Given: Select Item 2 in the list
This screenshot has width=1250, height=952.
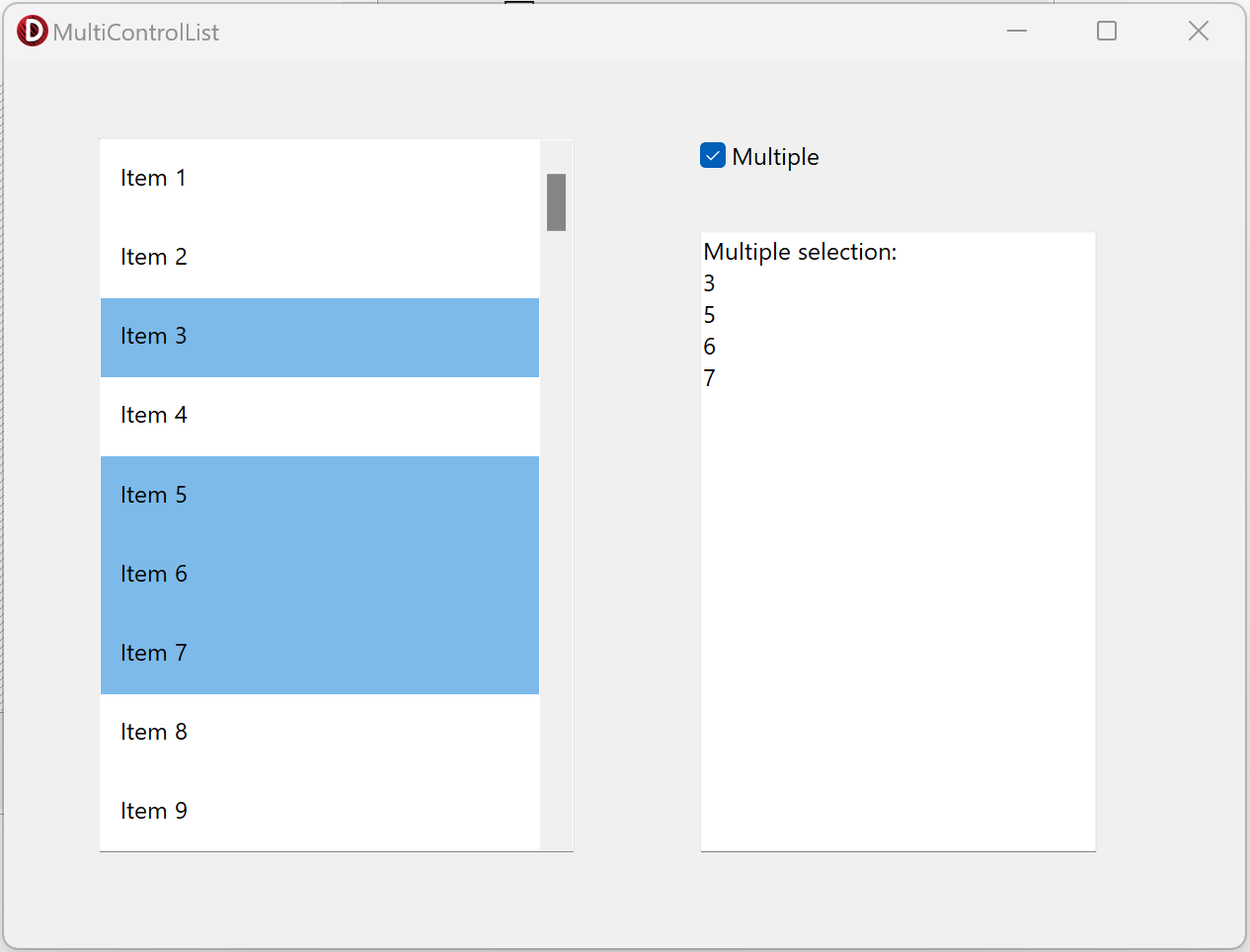Looking at the screenshot, I should 320,258.
